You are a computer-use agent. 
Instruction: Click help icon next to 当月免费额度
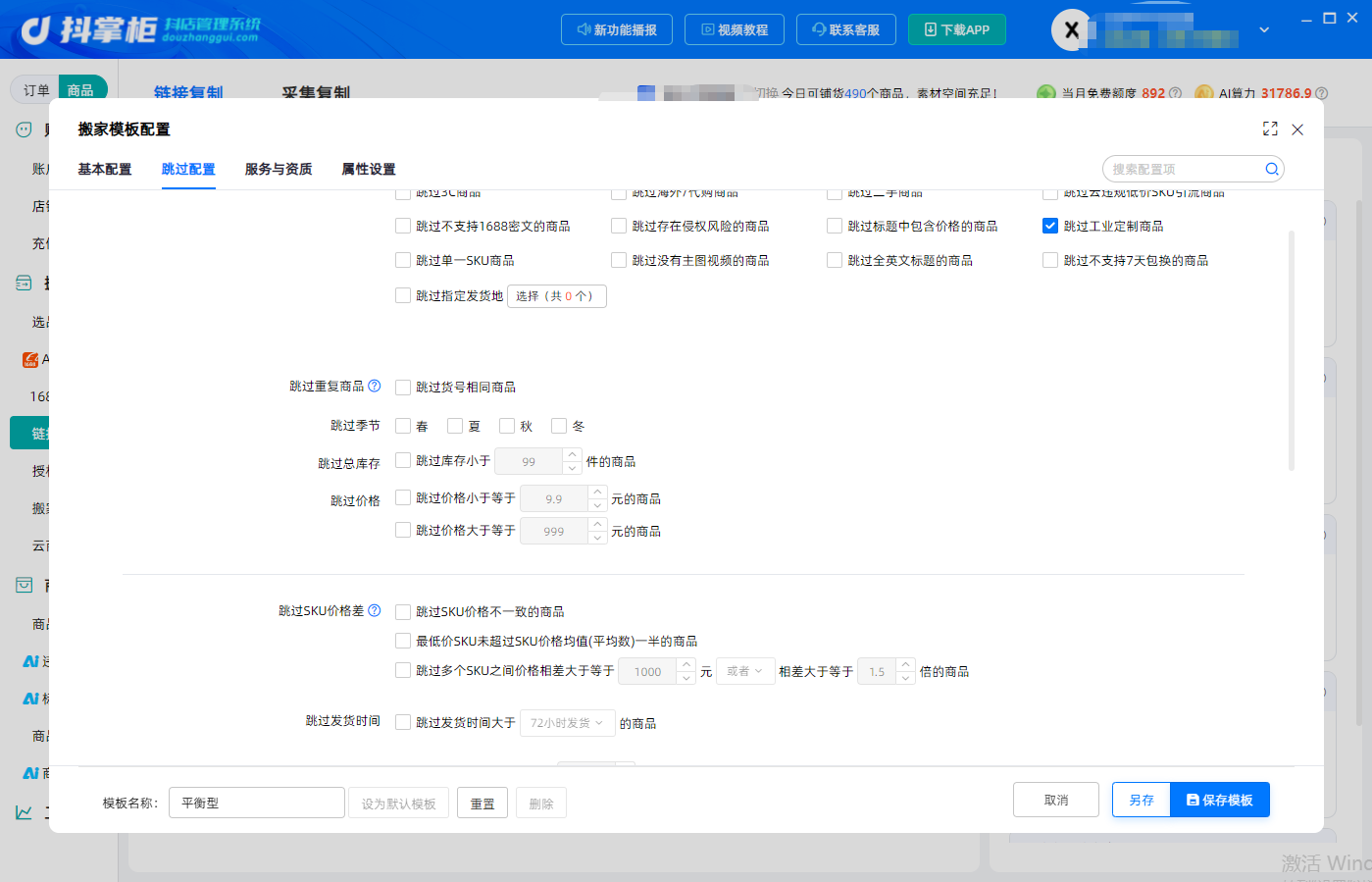point(1175,93)
